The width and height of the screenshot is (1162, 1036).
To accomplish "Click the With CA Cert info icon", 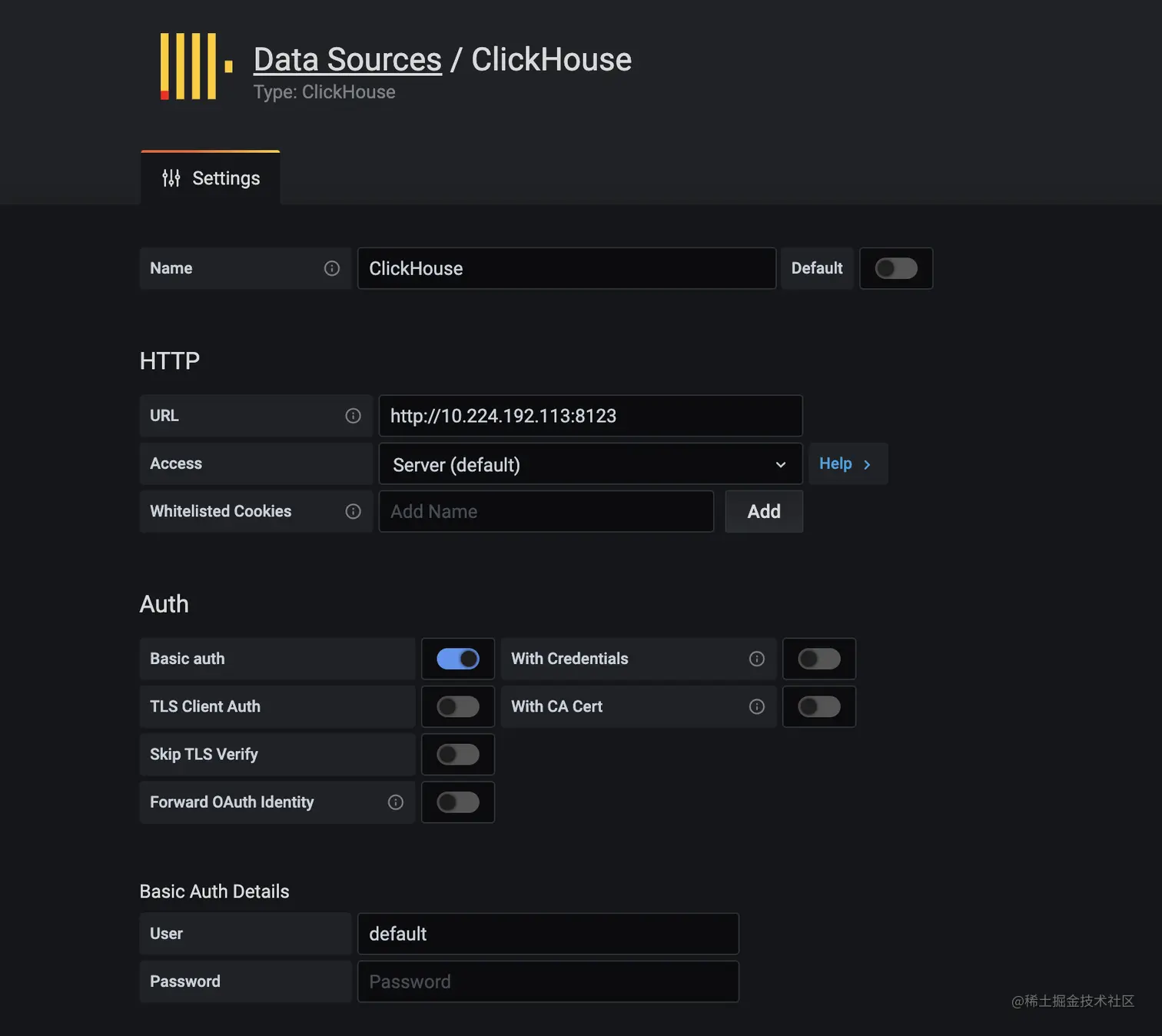I will click(757, 706).
